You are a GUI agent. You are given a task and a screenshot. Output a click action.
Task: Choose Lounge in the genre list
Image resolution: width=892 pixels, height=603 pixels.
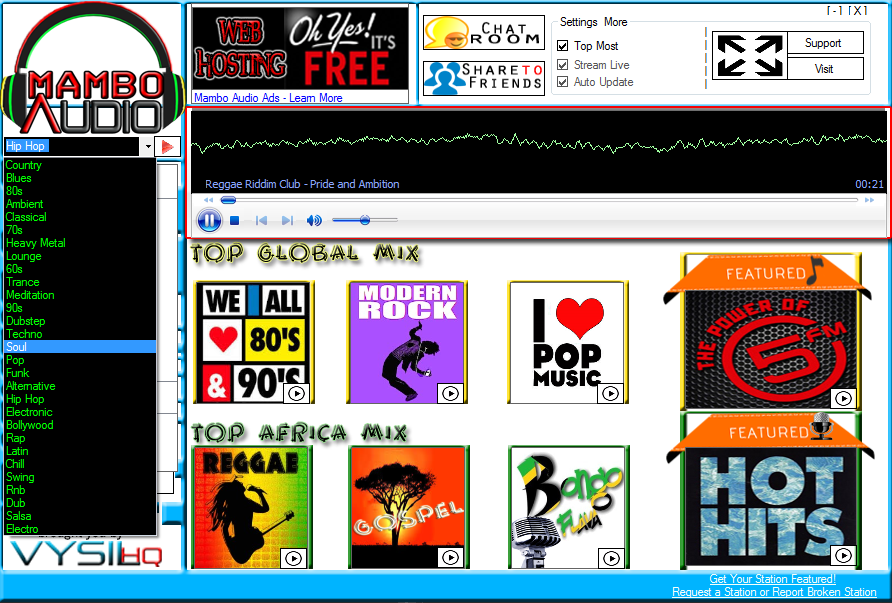[80, 256]
